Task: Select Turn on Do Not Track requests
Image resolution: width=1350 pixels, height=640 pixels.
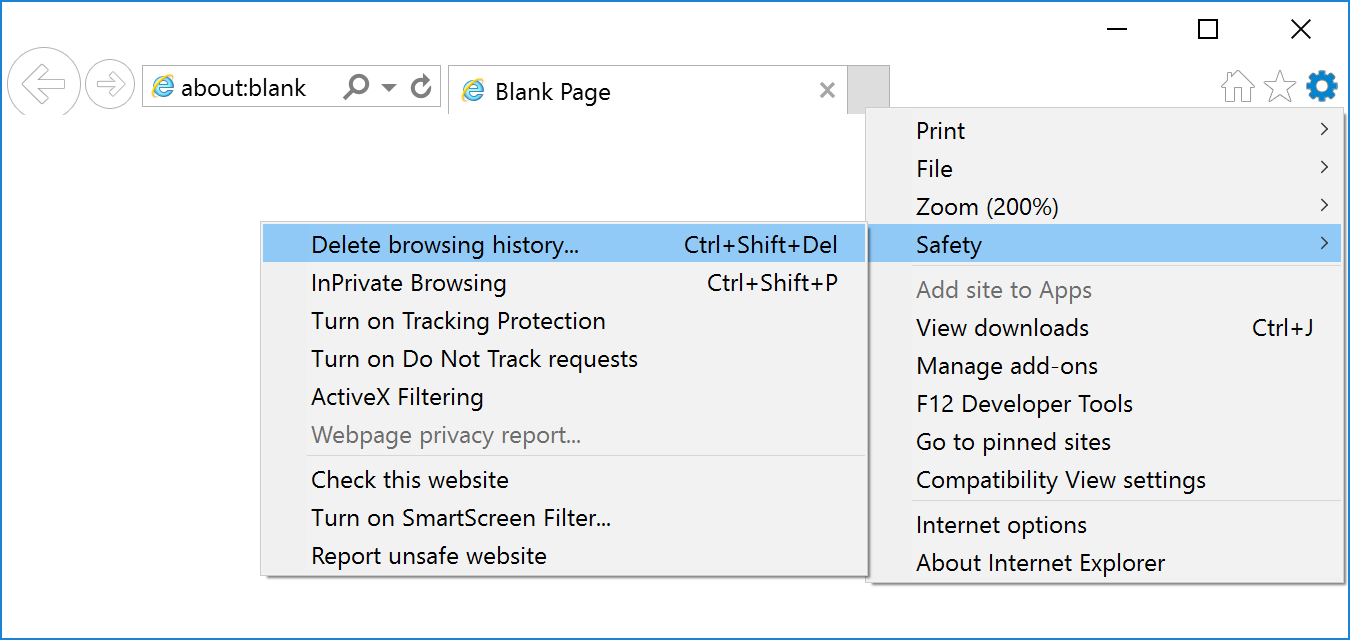Action: click(564, 359)
